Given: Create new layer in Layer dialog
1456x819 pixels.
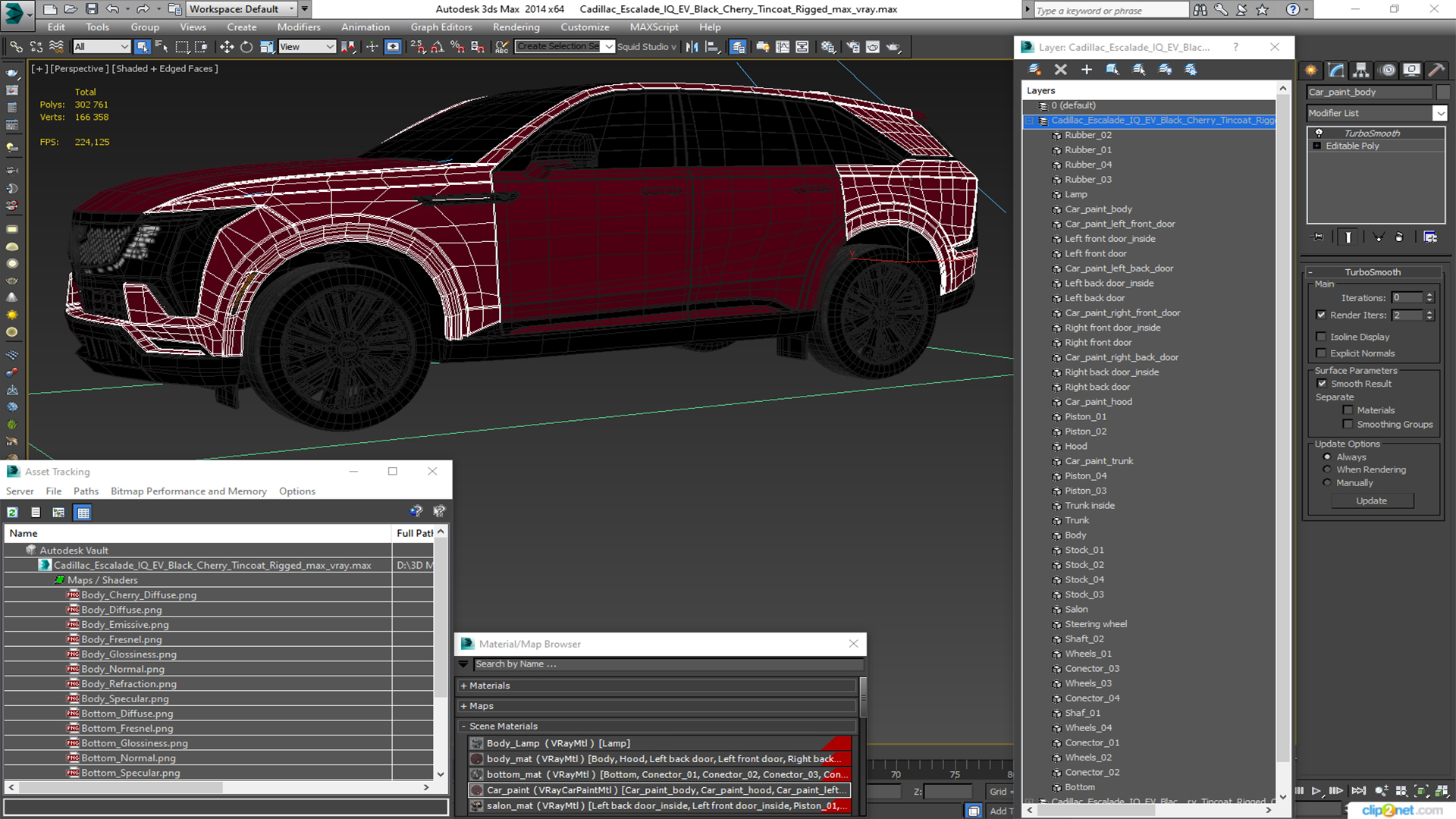Looking at the screenshot, I should click(x=1034, y=69).
